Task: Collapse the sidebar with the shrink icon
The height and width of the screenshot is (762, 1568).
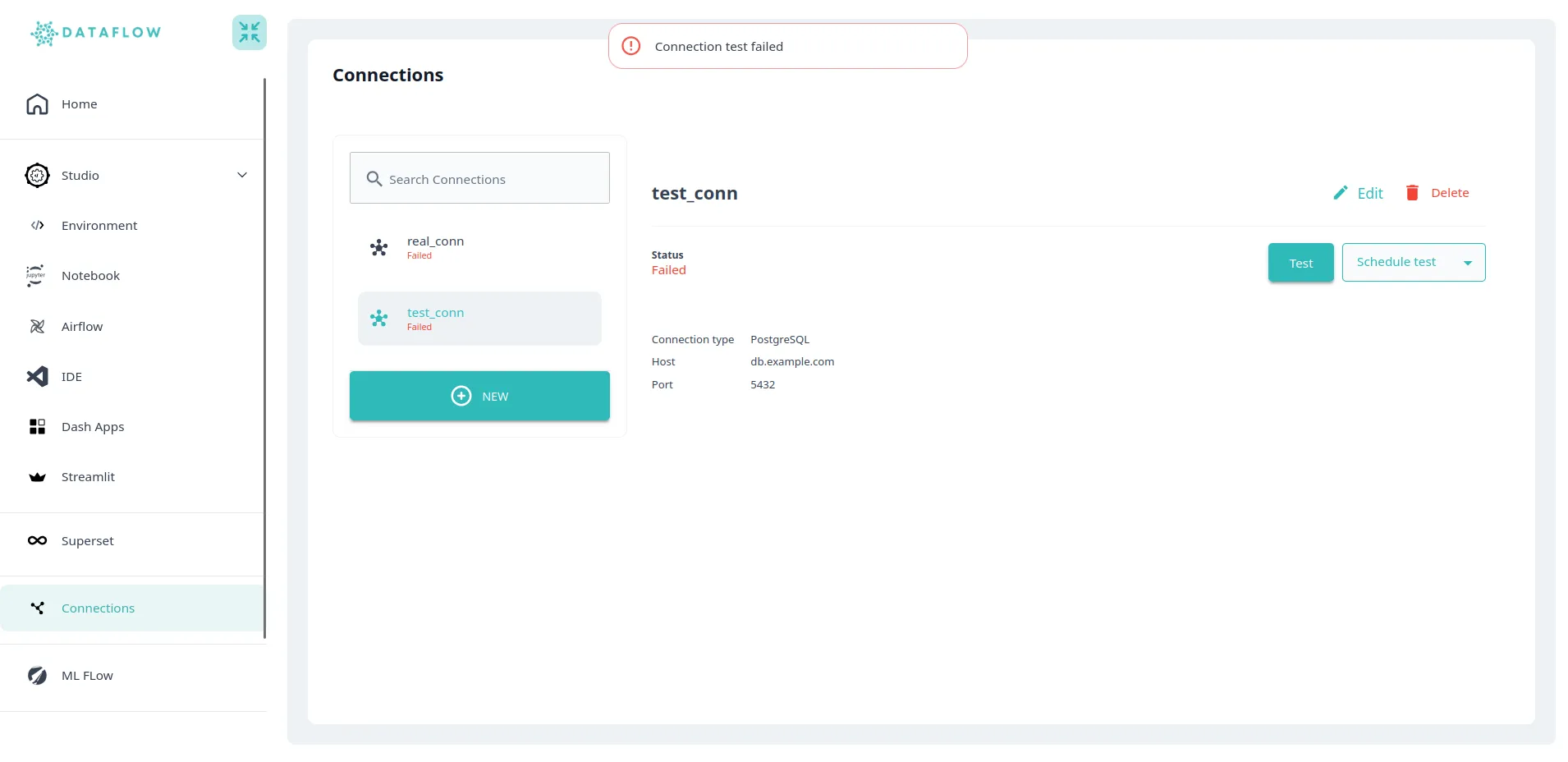Action: pyautogui.click(x=249, y=33)
